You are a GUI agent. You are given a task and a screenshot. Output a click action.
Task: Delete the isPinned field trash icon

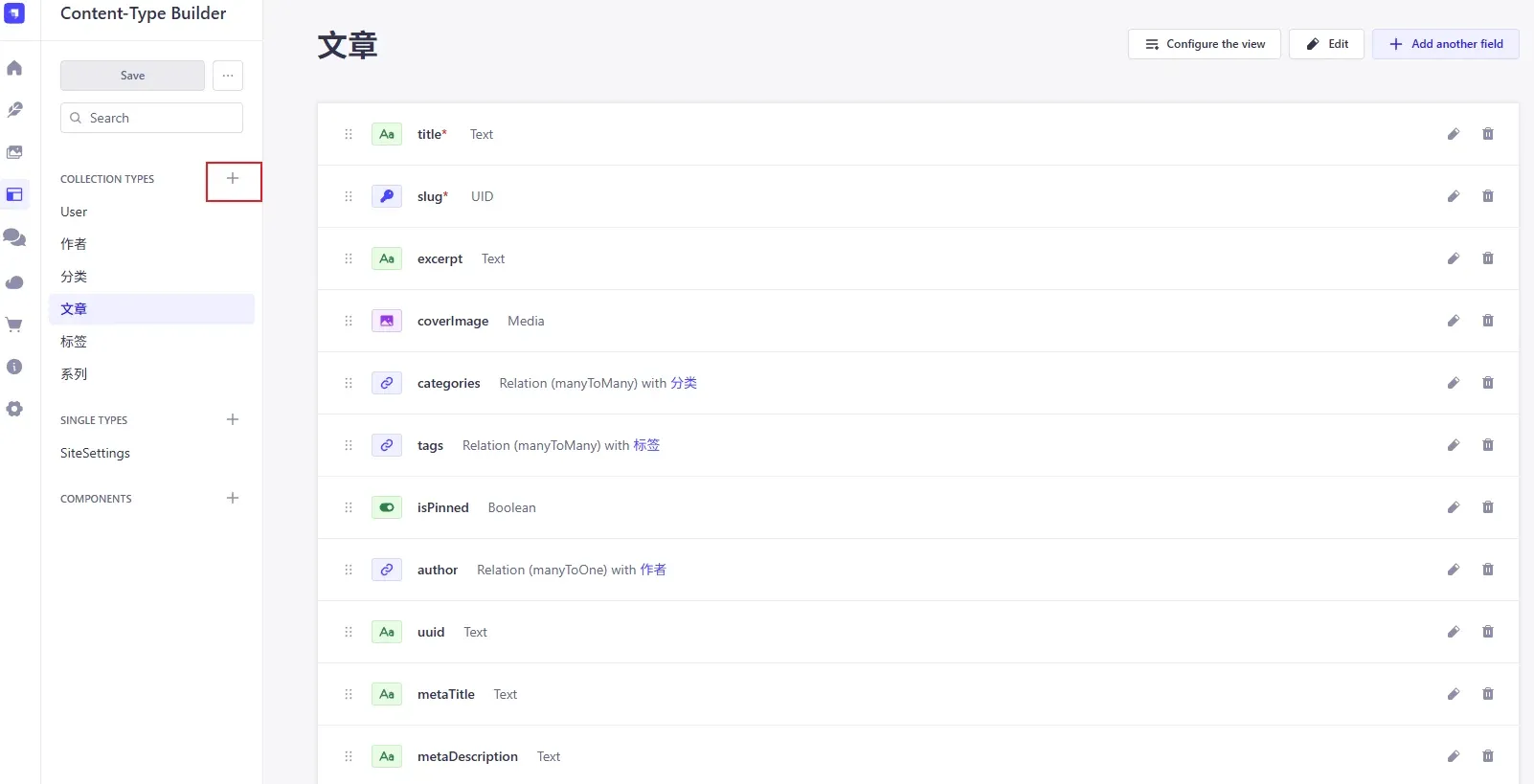click(1488, 507)
